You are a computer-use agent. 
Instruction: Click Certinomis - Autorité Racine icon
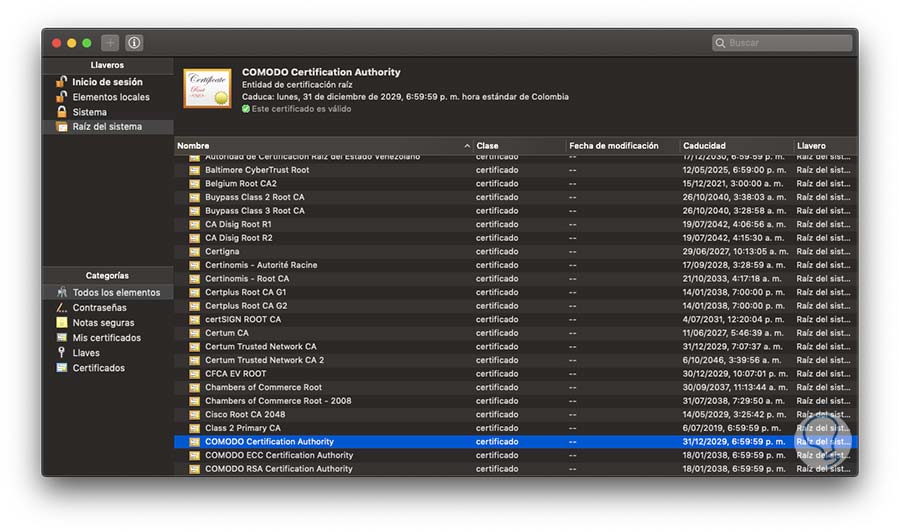(195, 265)
